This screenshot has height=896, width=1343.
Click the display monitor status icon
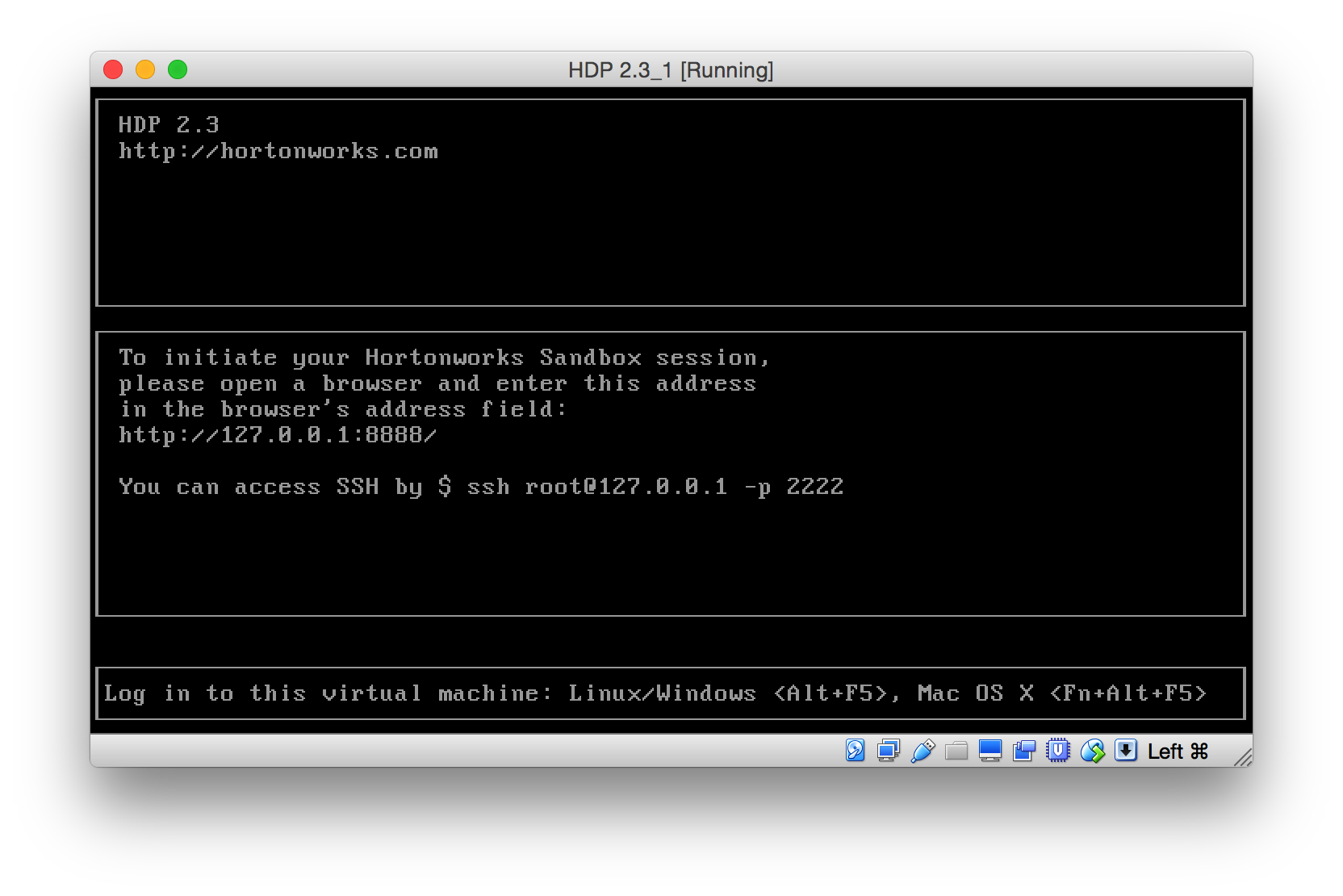pyautogui.click(x=990, y=751)
